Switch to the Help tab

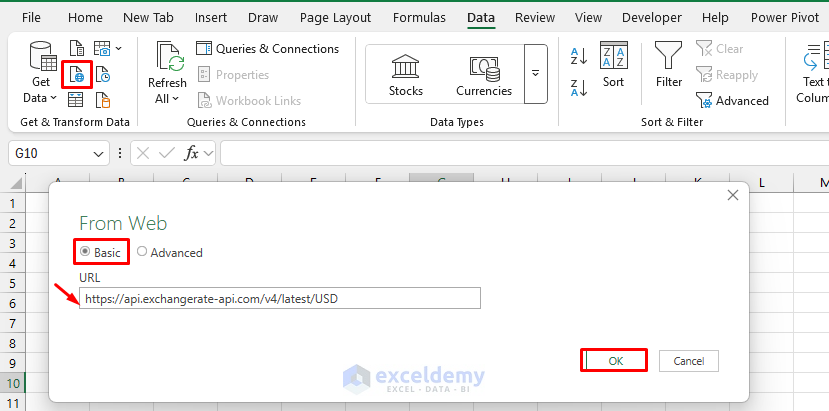(715, 17)
